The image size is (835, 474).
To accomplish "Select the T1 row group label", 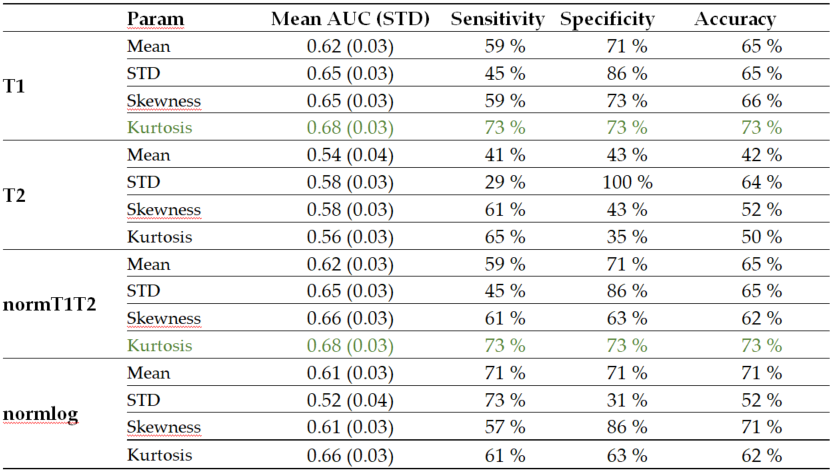I will click(15, 87).
